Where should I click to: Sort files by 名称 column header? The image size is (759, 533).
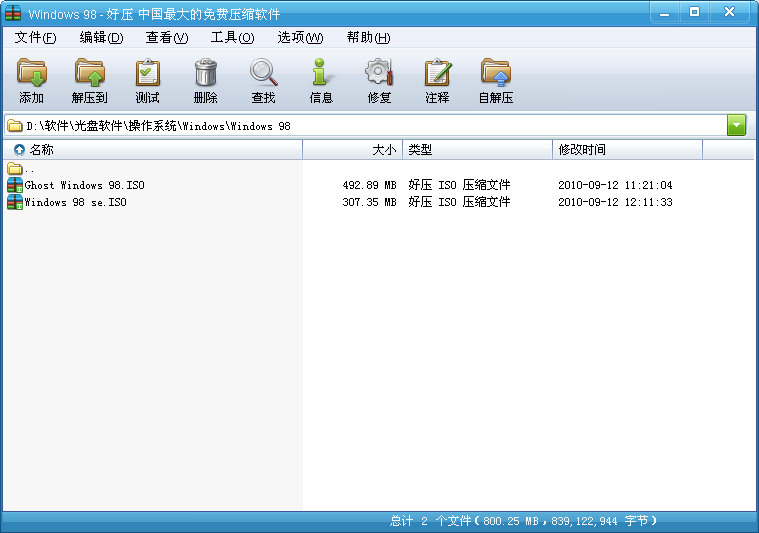(x=150, y=150)
